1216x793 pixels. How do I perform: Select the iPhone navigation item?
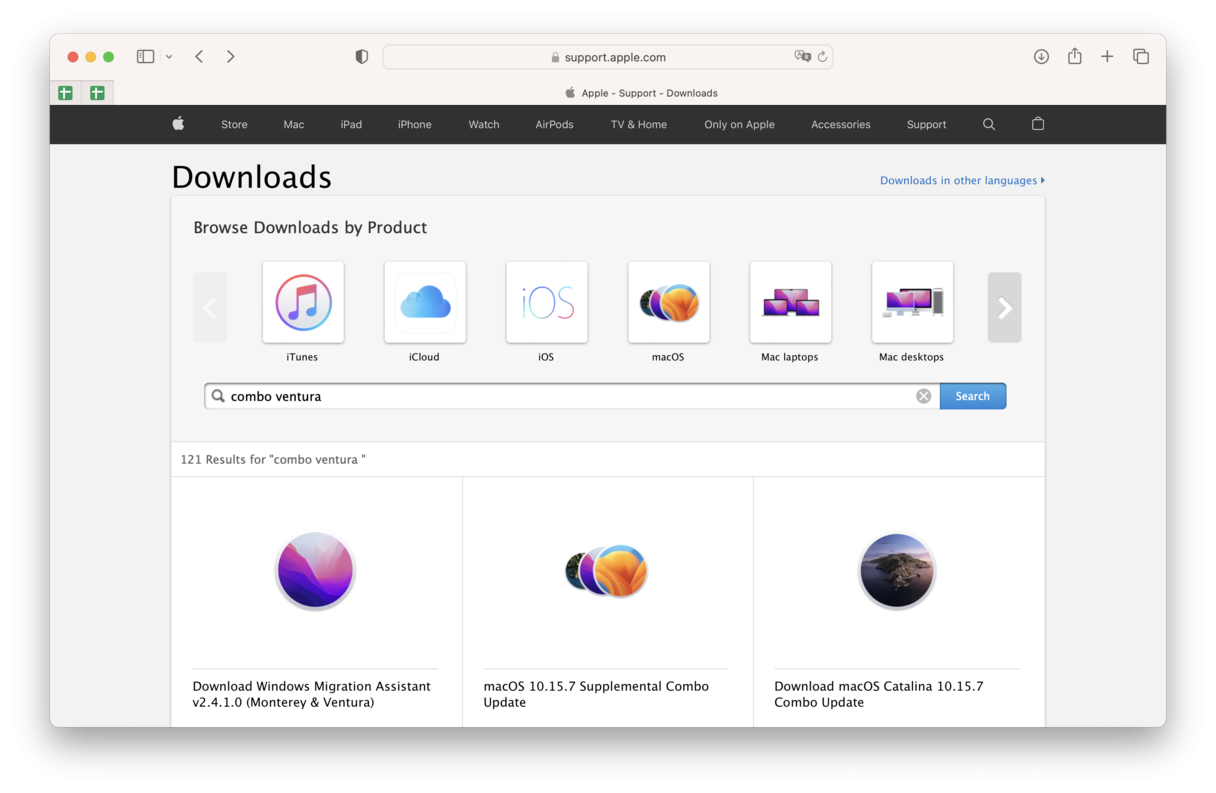tap(414, 124)
